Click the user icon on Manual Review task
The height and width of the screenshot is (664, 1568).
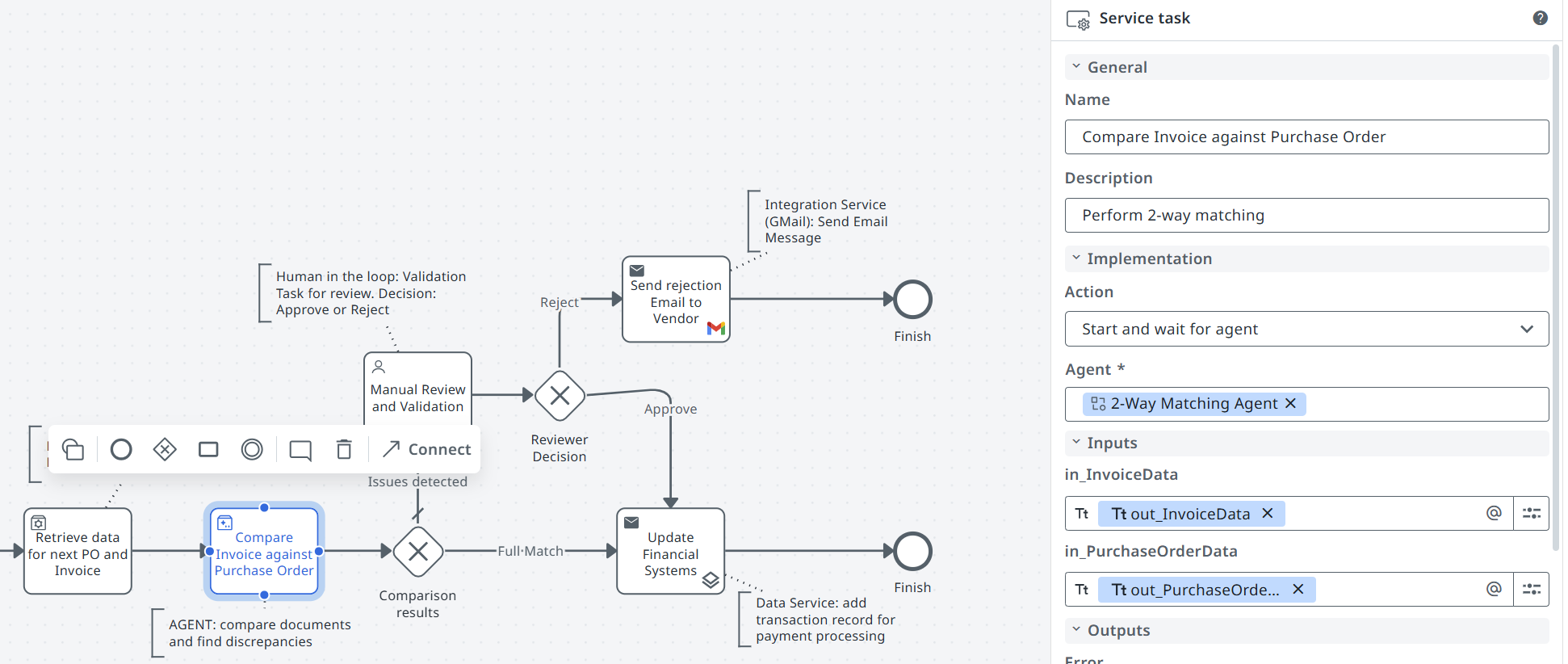coord(378,367)
